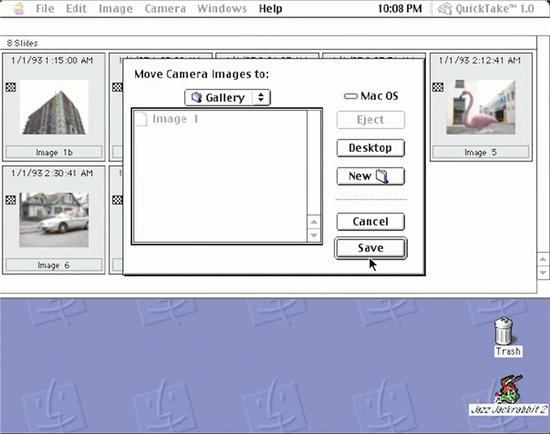Click the Desktop button
The image size is (550, 434).
(370, 148)
